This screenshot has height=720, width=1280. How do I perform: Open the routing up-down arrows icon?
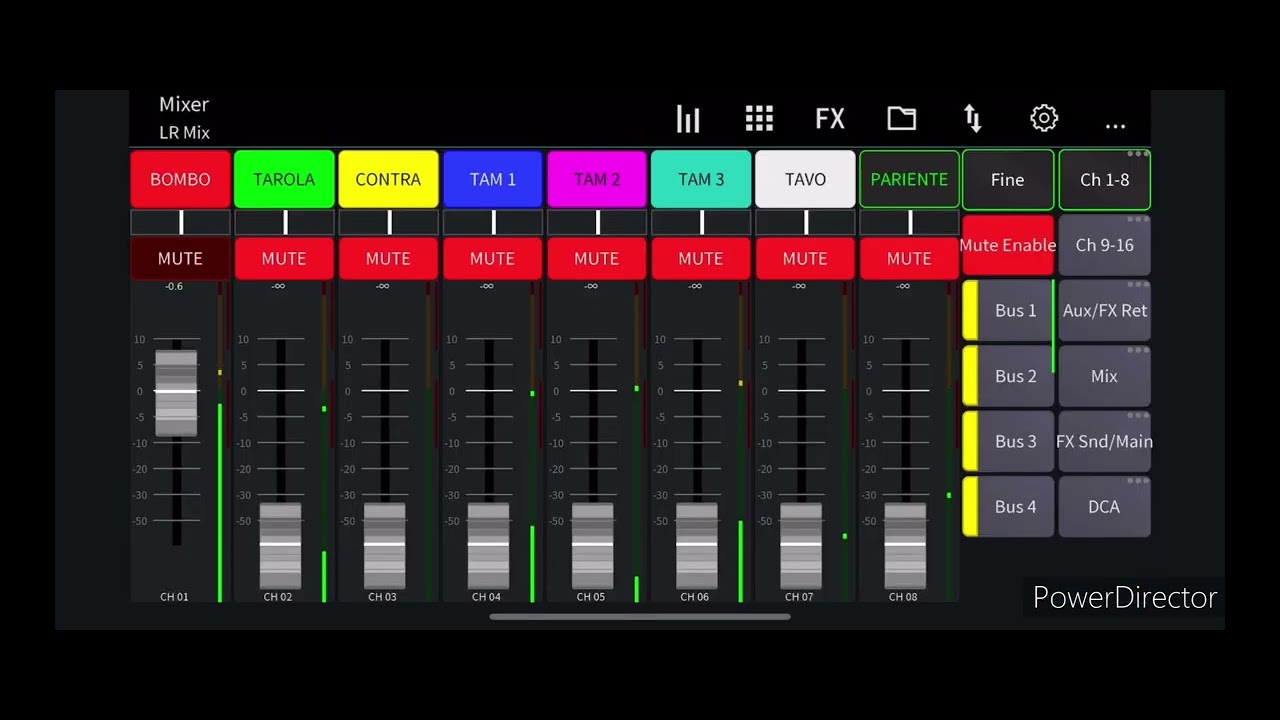(x=973, y=119)
